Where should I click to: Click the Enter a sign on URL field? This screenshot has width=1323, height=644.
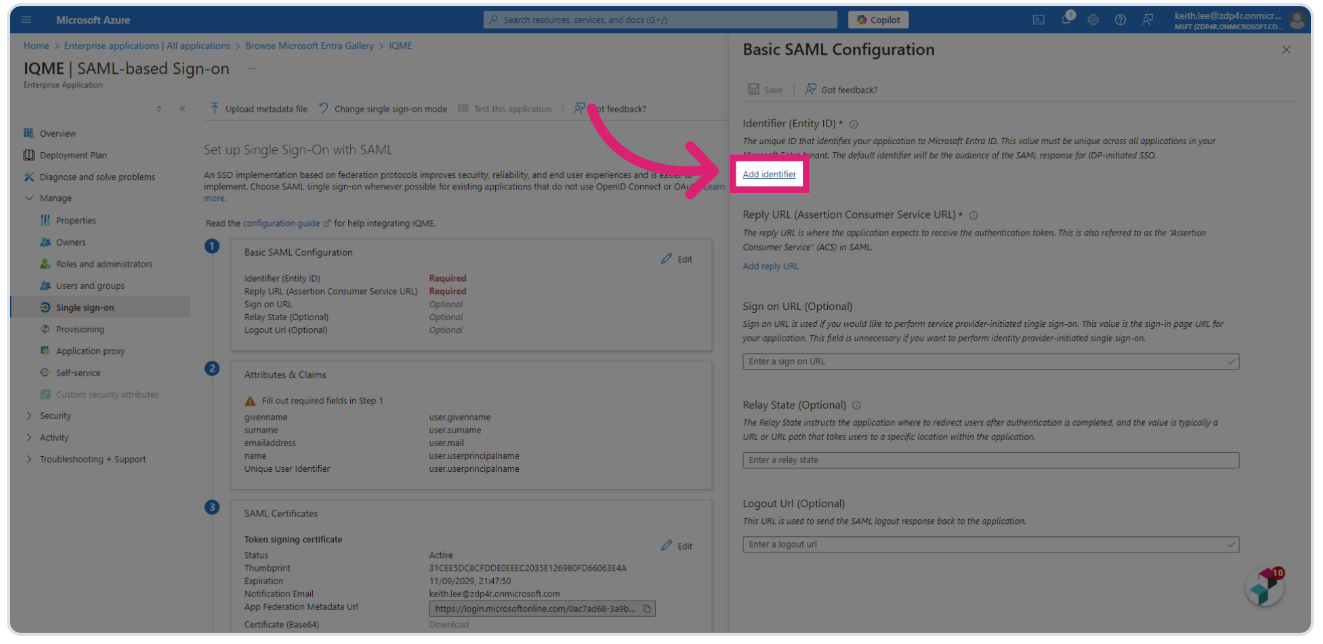pyautogui.click(x=990, y=362)
